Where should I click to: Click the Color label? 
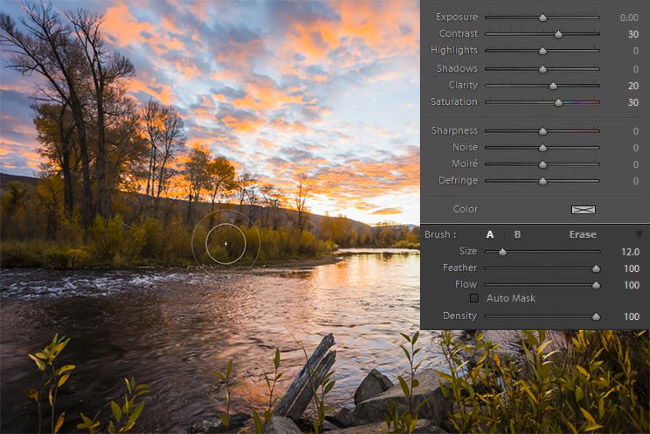(x=465, y=209)
